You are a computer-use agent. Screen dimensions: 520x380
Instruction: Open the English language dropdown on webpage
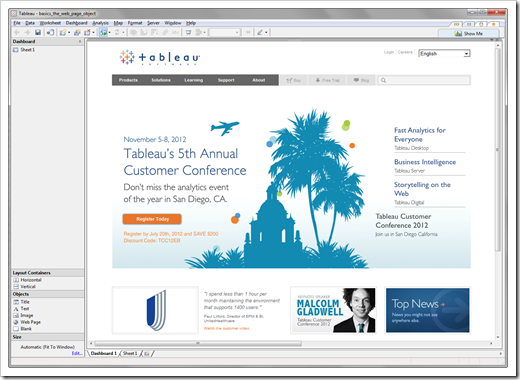pyautogui.click(x=444, y=53)
